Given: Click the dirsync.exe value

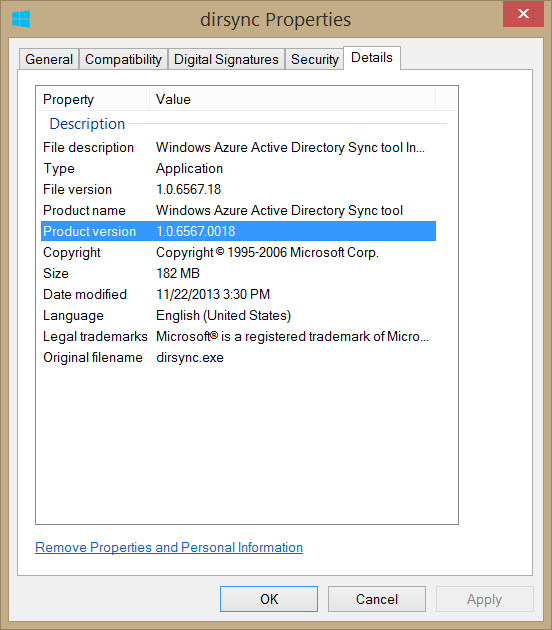Looking at the screenshot, I should coord(190,357).
